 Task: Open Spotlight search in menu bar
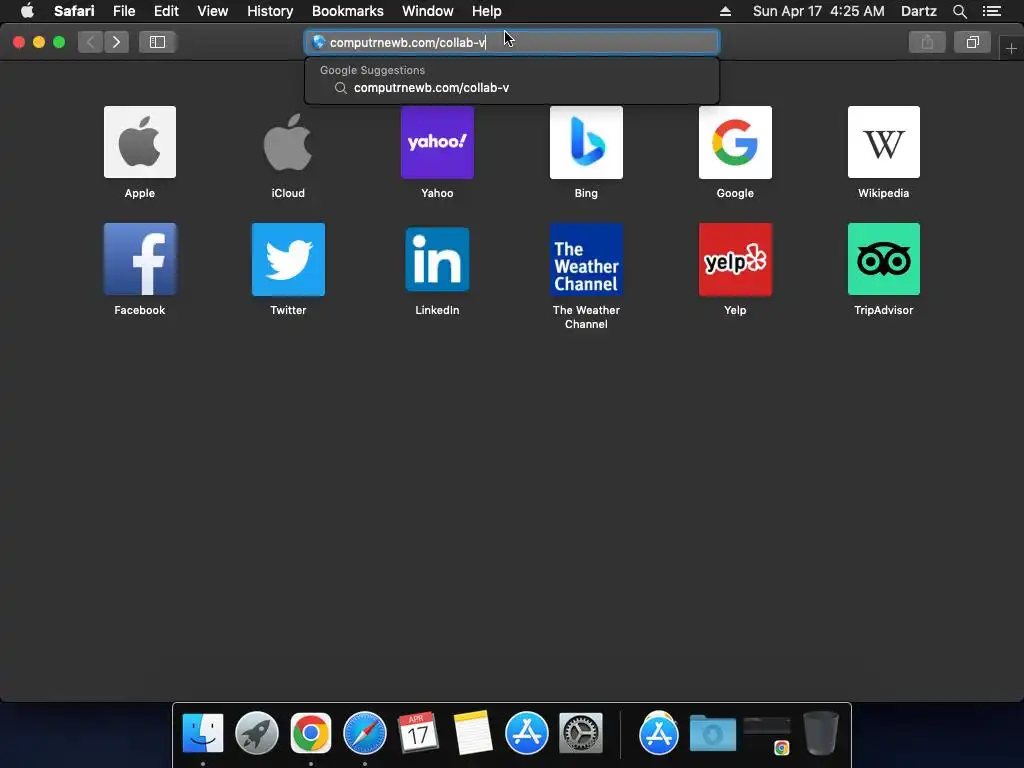pyautogui.click(x=959, y=11)
